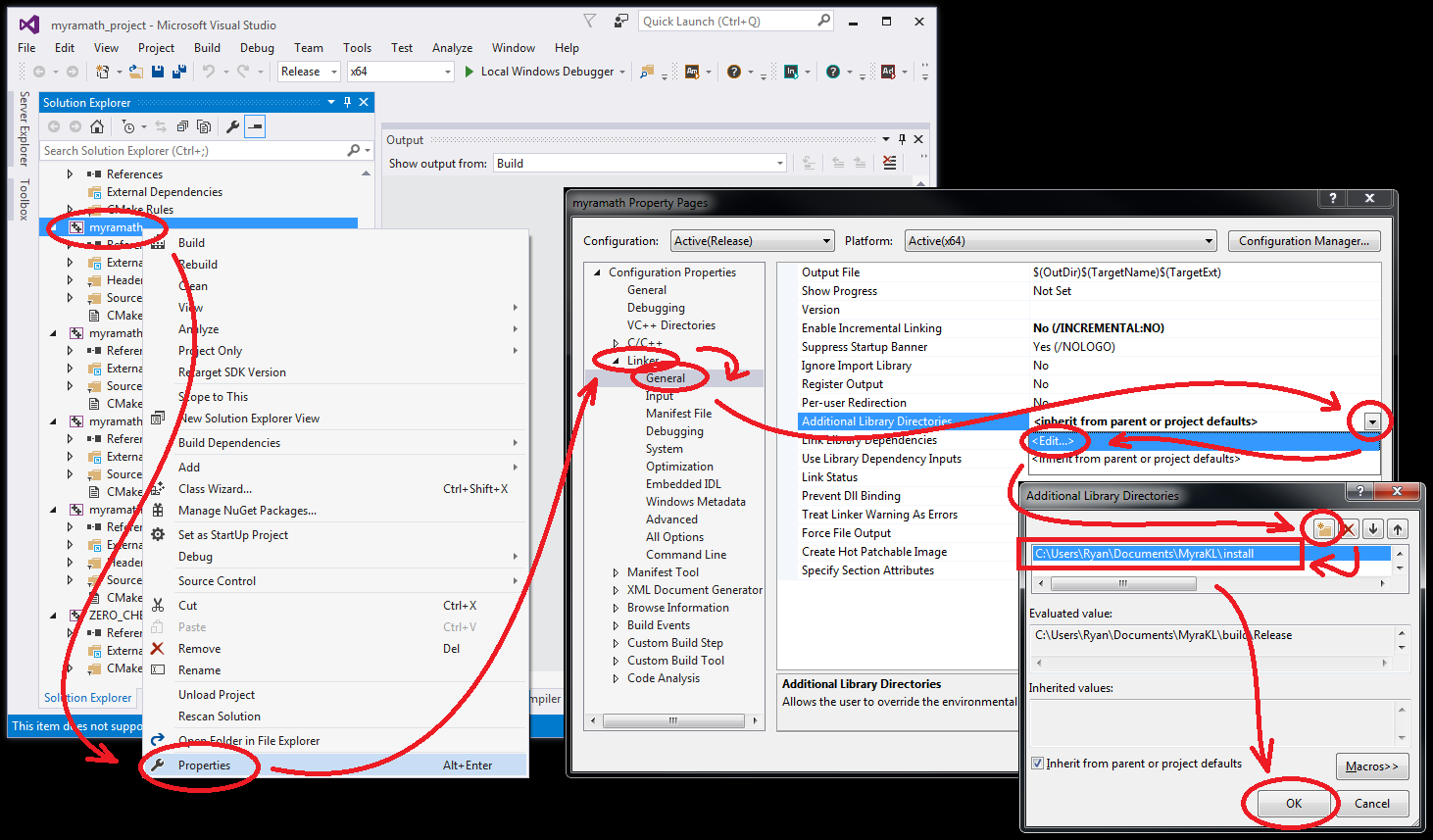This screenshot has height=840, width=1433.
Task: Click the Search Solution Explorer input field
Action: pos(194,151)
